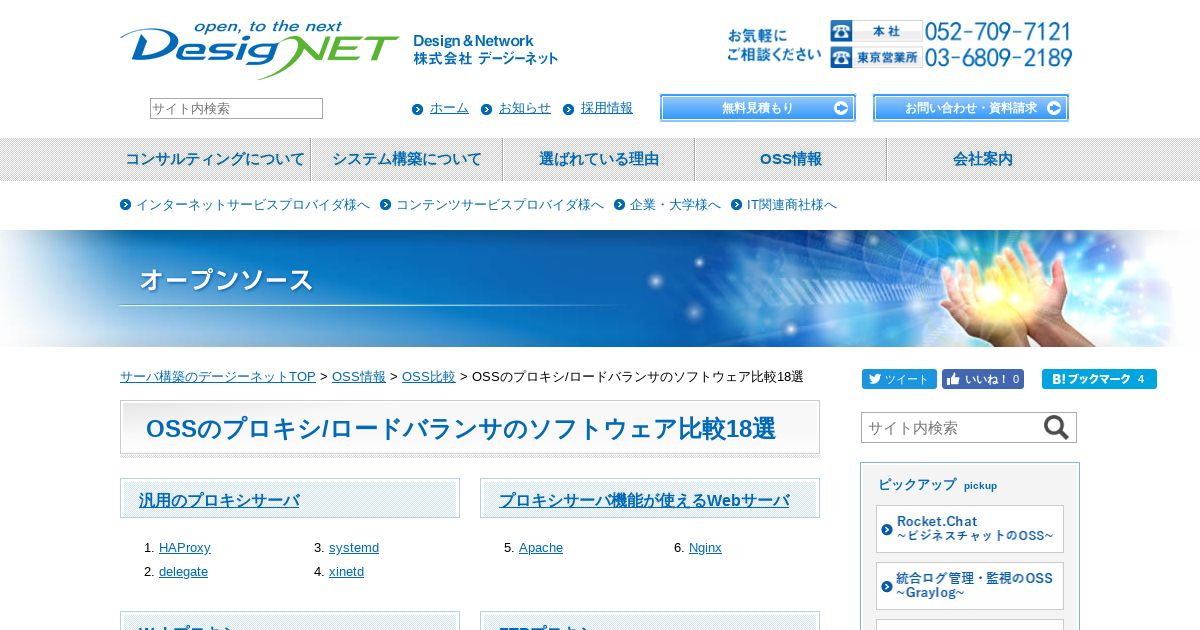Open the systemd link

point(354,548)
